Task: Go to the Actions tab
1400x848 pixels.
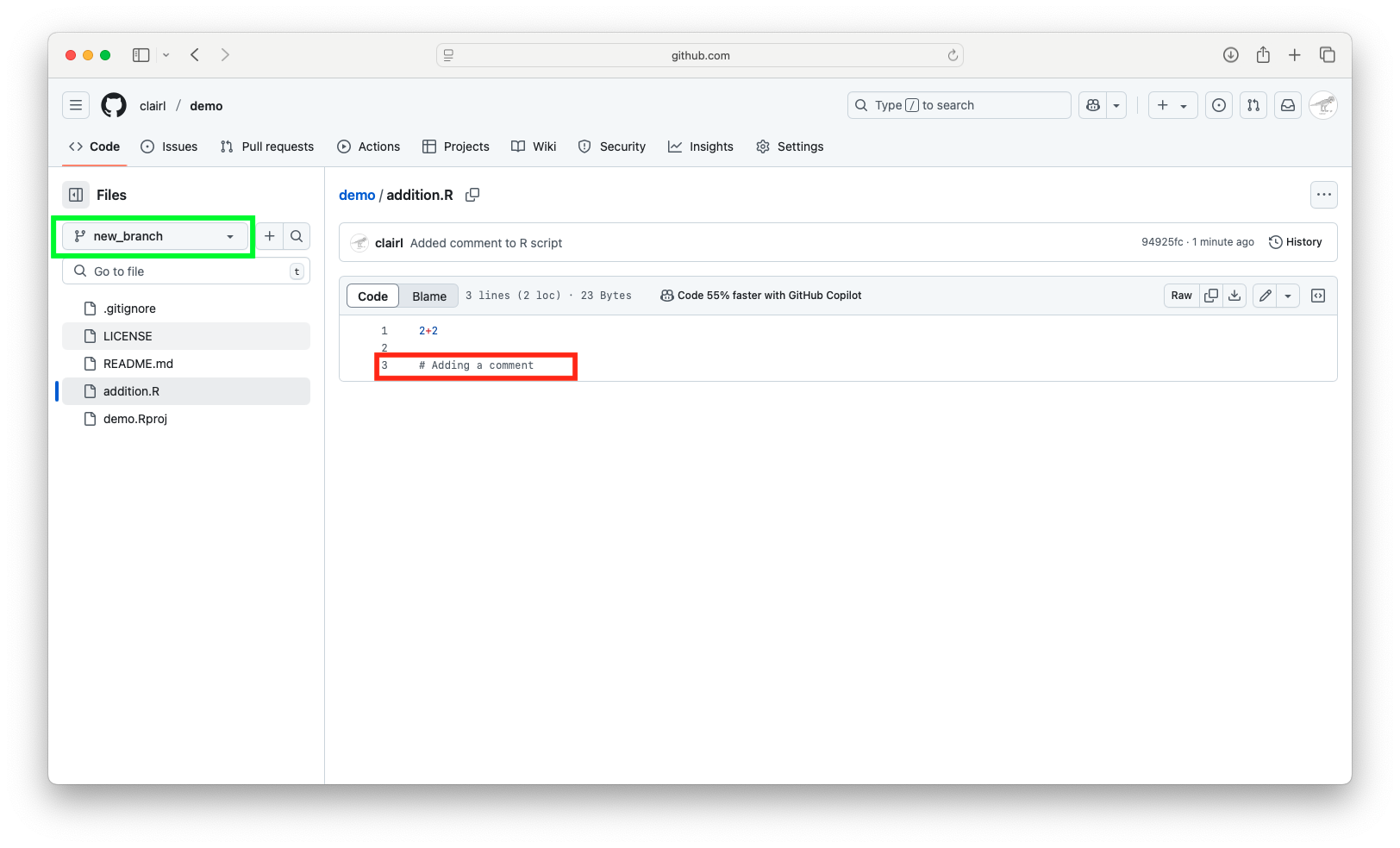Action: 369,147
